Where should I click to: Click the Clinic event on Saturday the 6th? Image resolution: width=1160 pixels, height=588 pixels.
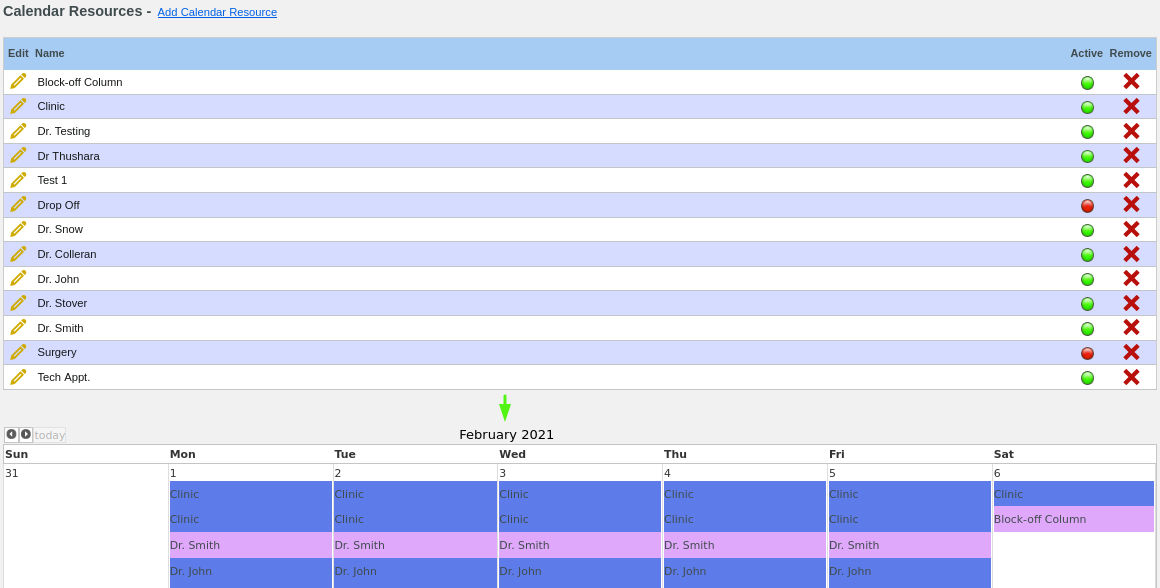point(1073,493)
